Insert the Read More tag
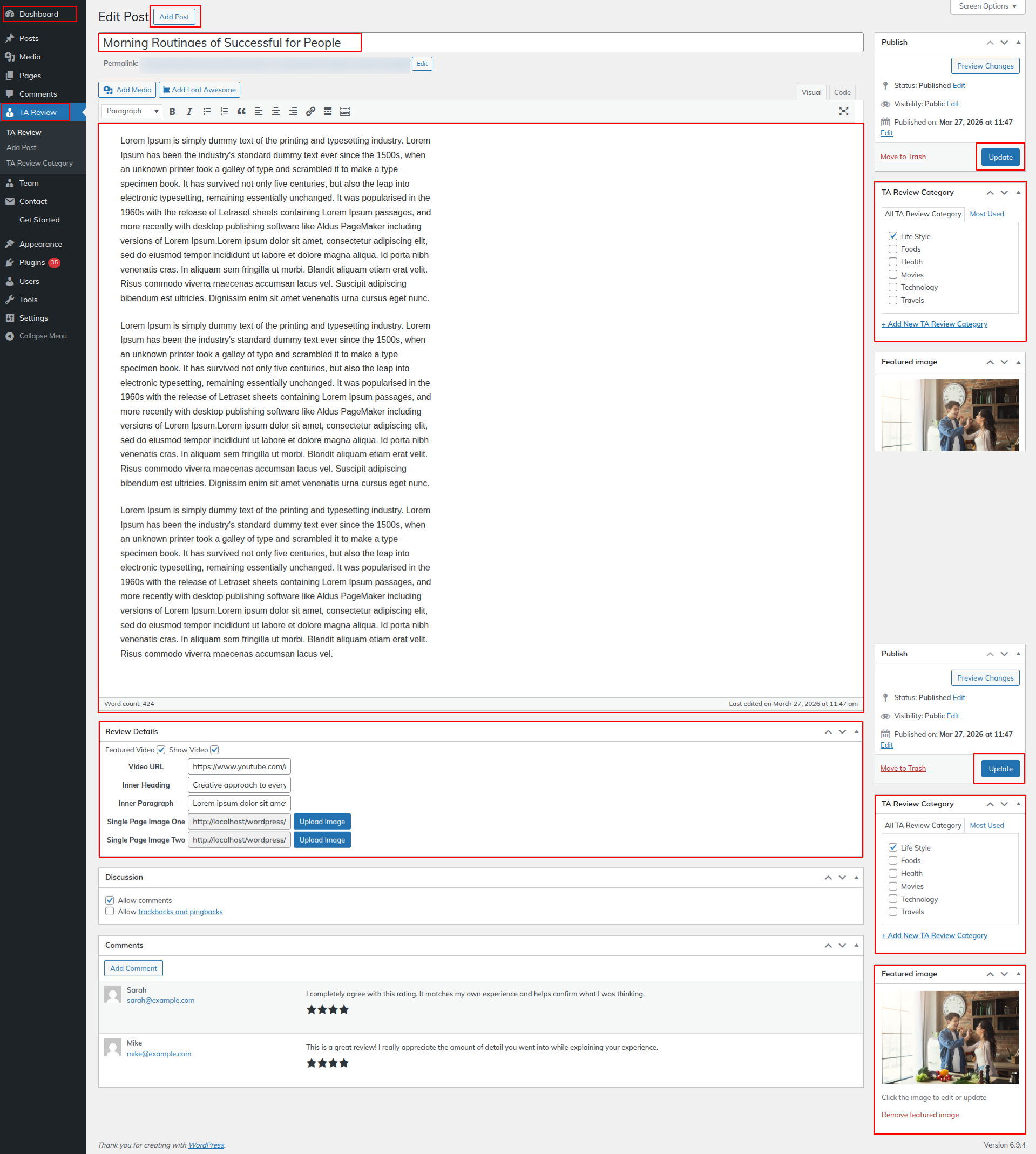The width and height of the screenshot is (1036, 1154). tap(327, 112)
